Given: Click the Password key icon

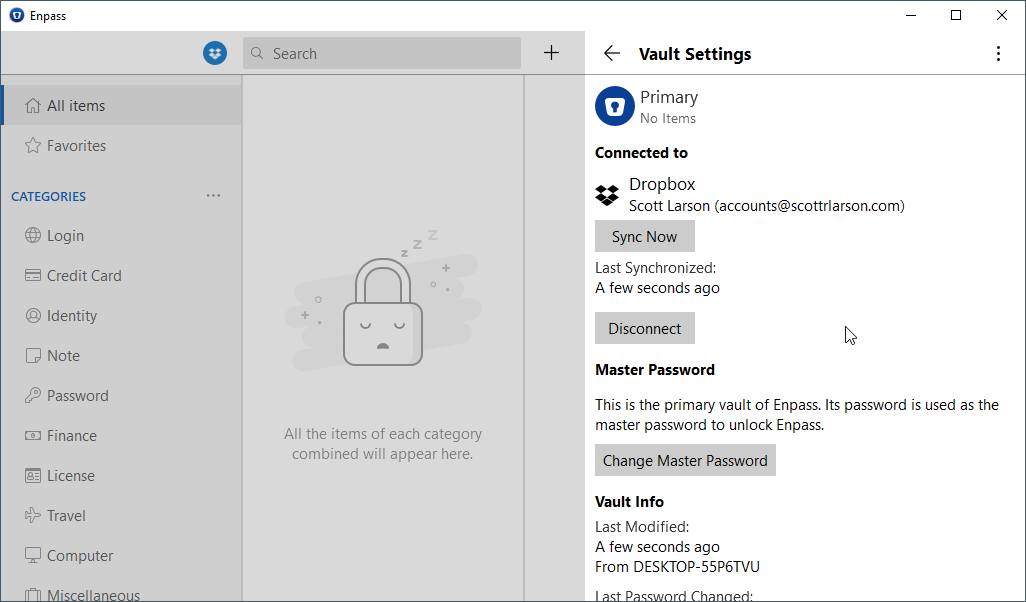Looking at the screenshot, I should (x=32, y=396).
